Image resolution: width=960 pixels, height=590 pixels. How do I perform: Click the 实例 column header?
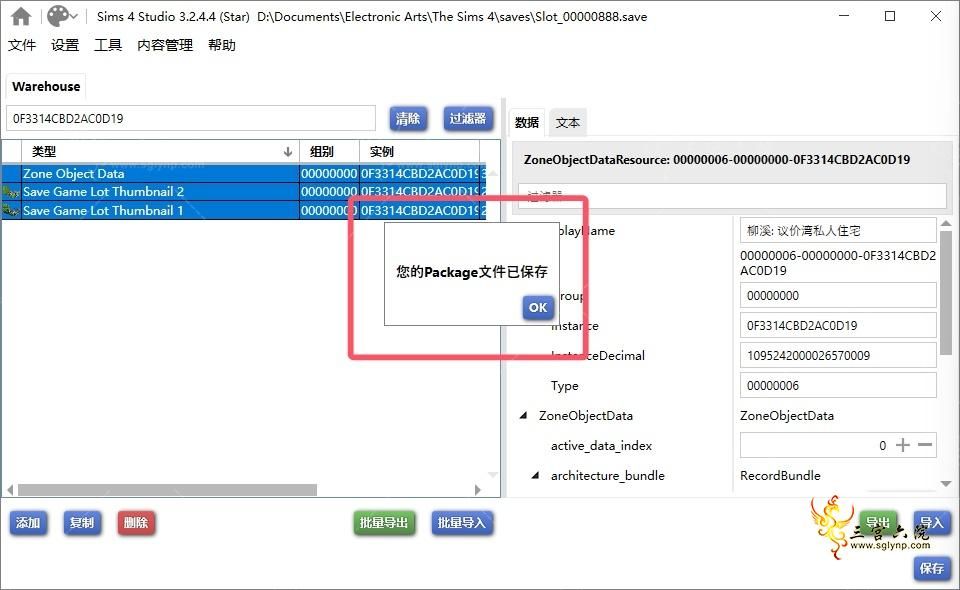pos(419,152)
